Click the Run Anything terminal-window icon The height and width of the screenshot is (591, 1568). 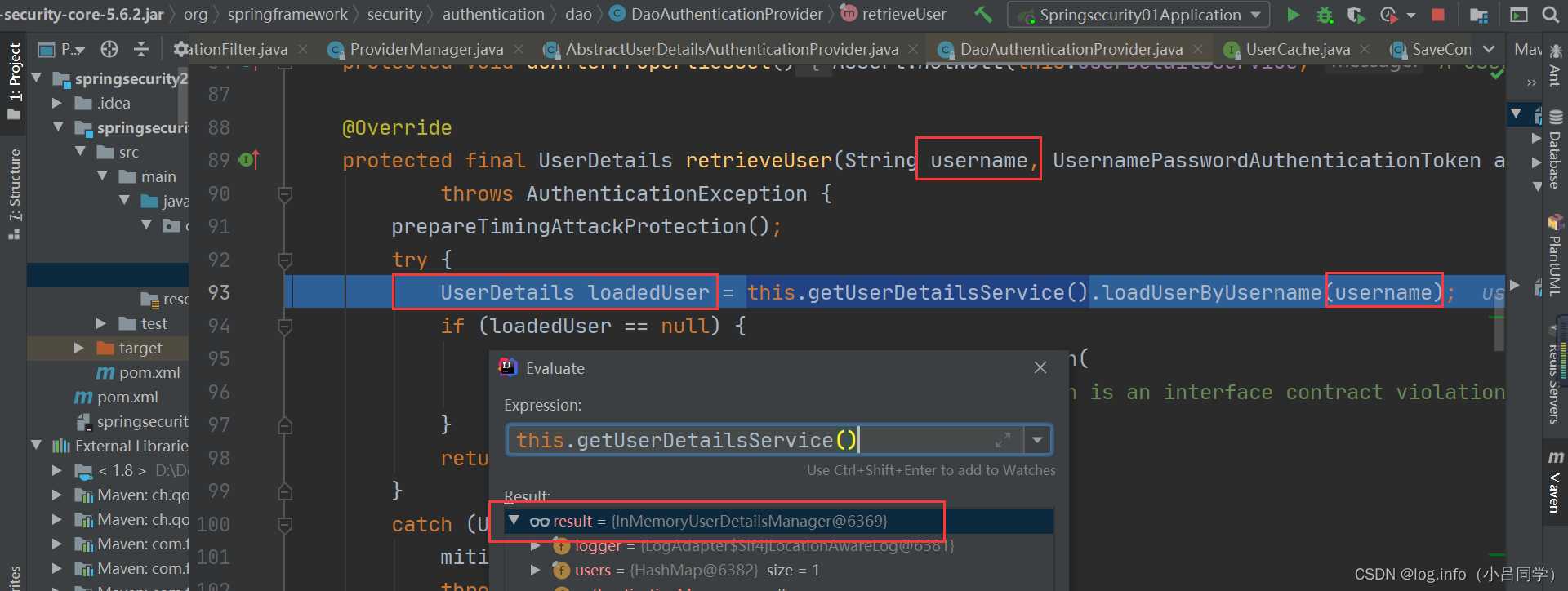coord(1518,14)
